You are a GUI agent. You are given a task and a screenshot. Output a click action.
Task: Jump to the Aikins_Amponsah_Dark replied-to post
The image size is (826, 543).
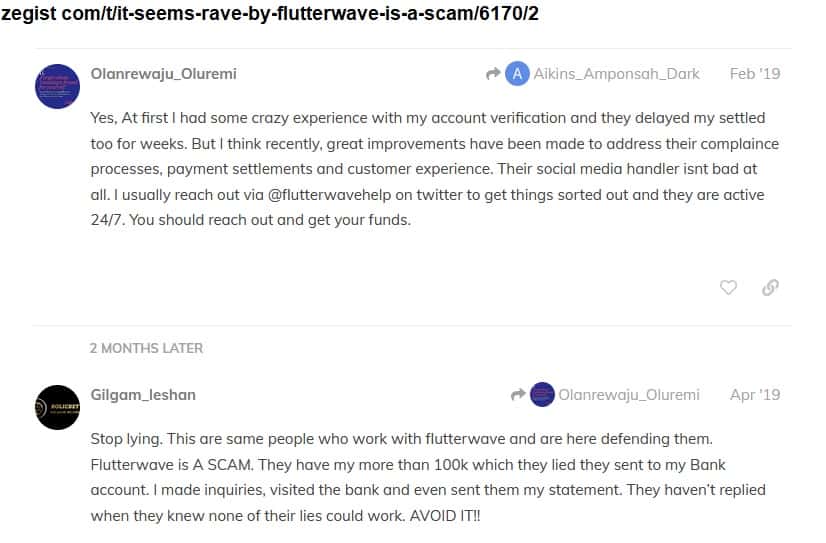click(x=617, y=74)
